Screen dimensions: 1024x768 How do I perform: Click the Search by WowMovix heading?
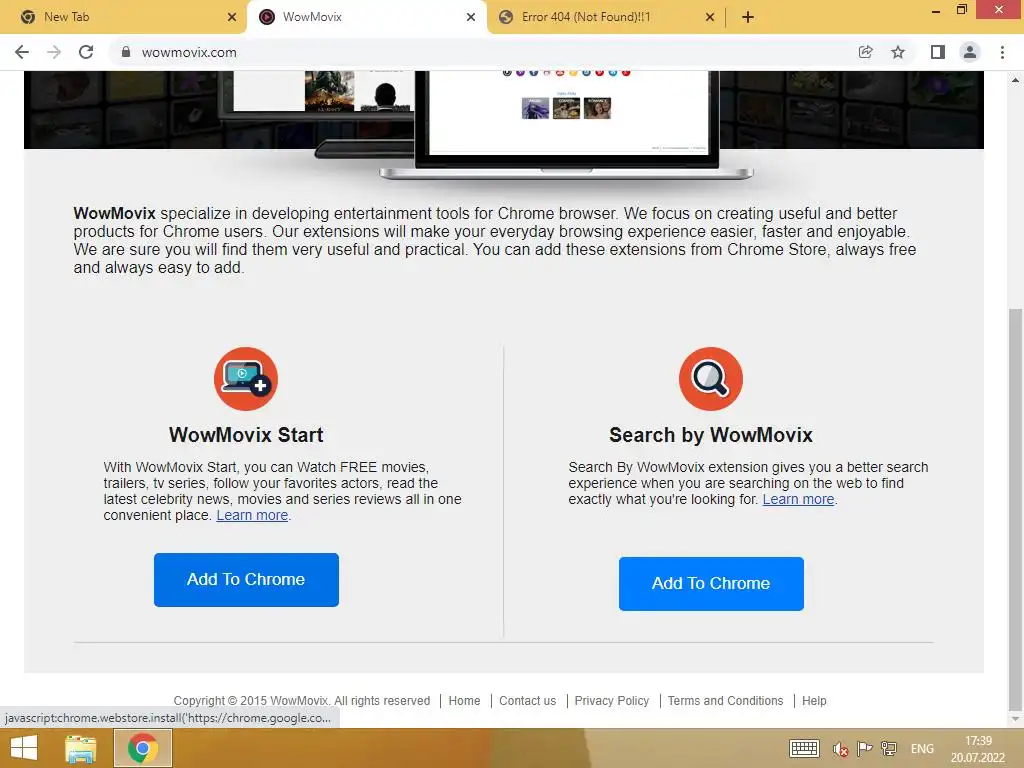(x=711, y=435)
